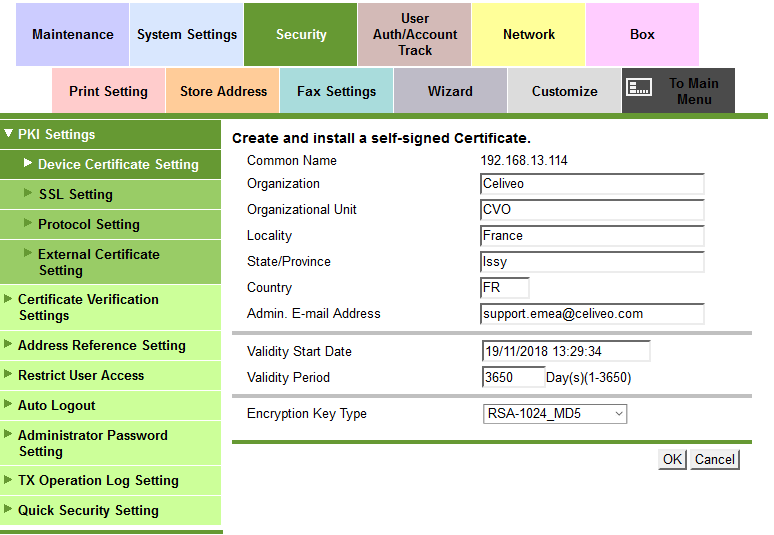Screen dimensions: 774x535
Task: Expand the Address Reference Setting section
Action: [102, 345]
